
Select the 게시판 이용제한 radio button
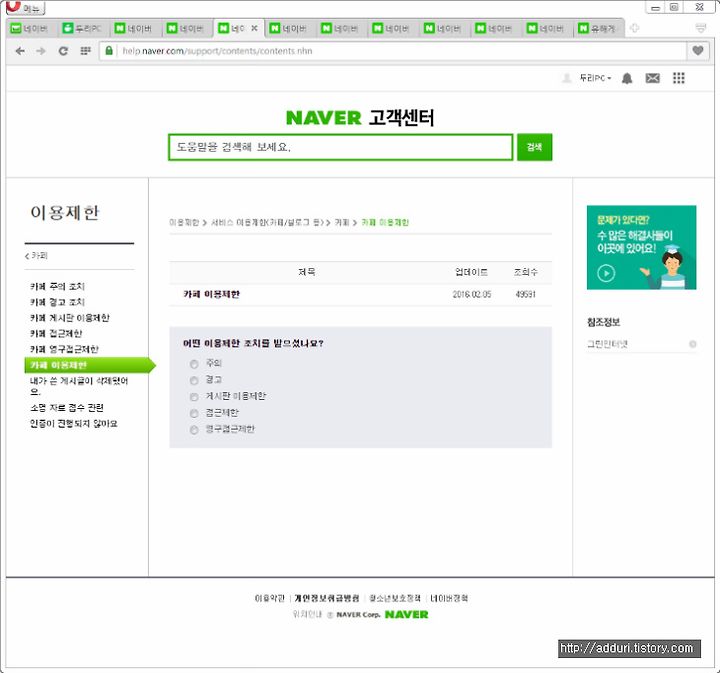pyautogui.click(x=194, y=397)
